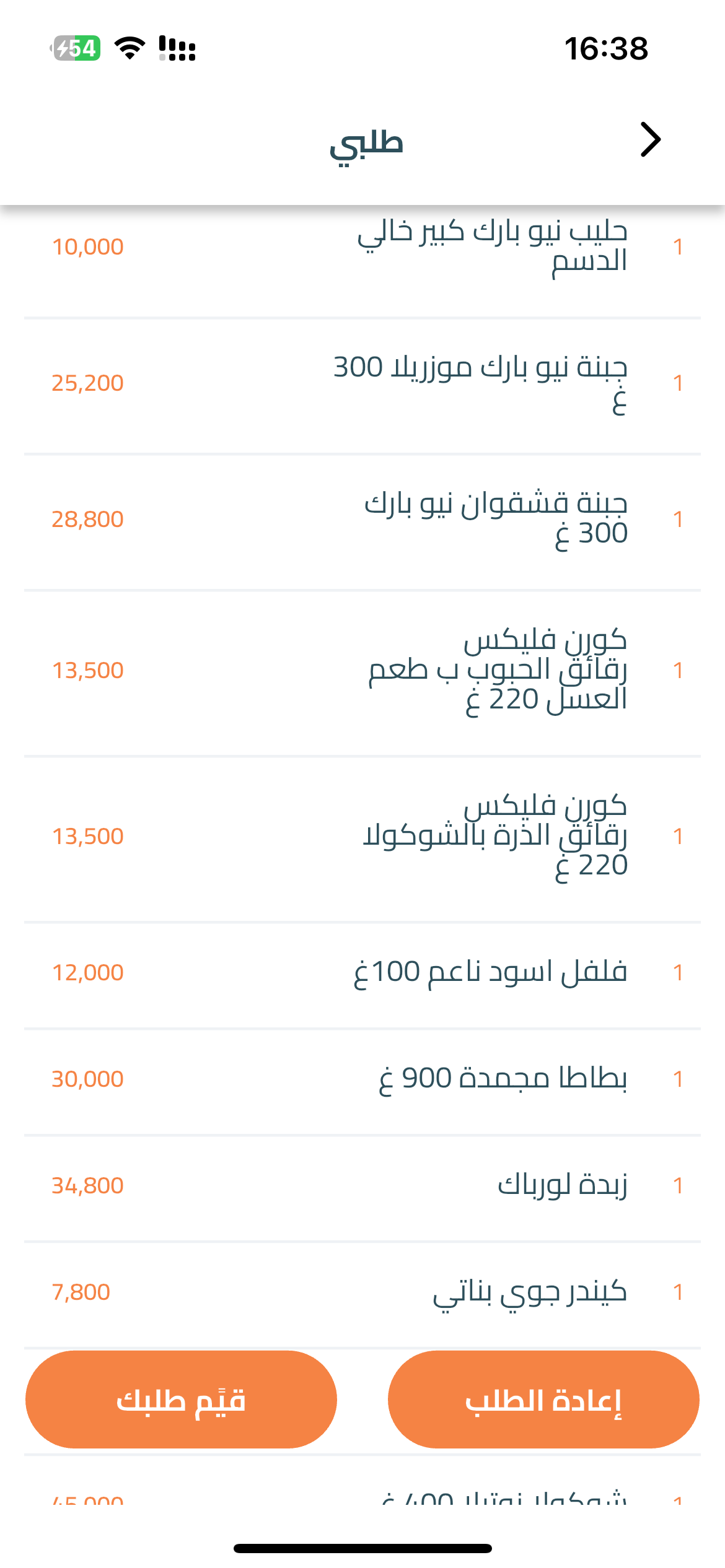Tap the cellular signal bars icon
The image size is (725, 1568).
(177, 48)
